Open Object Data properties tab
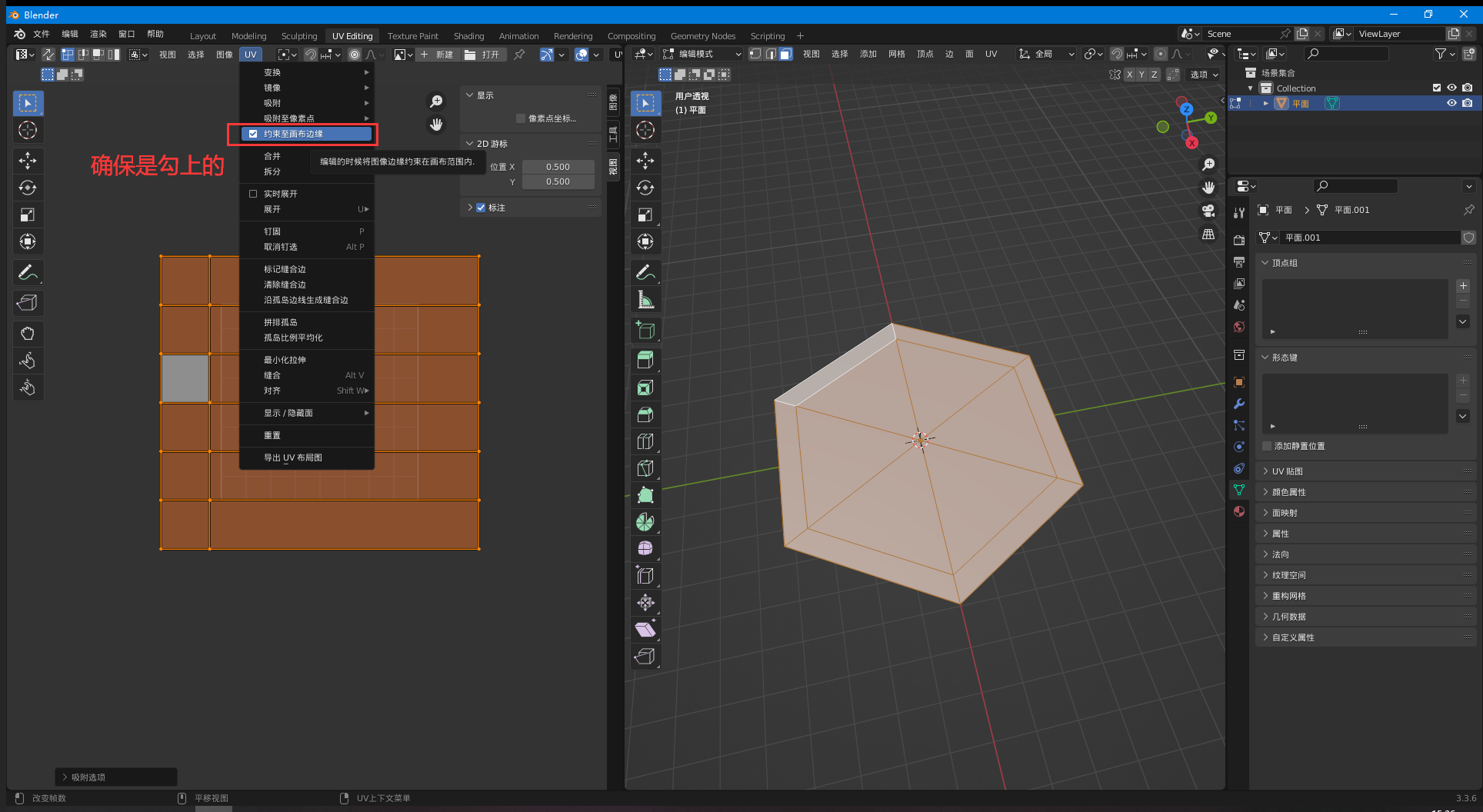The width and height of the screenshot is (1483, 812). pos(1239,490)
